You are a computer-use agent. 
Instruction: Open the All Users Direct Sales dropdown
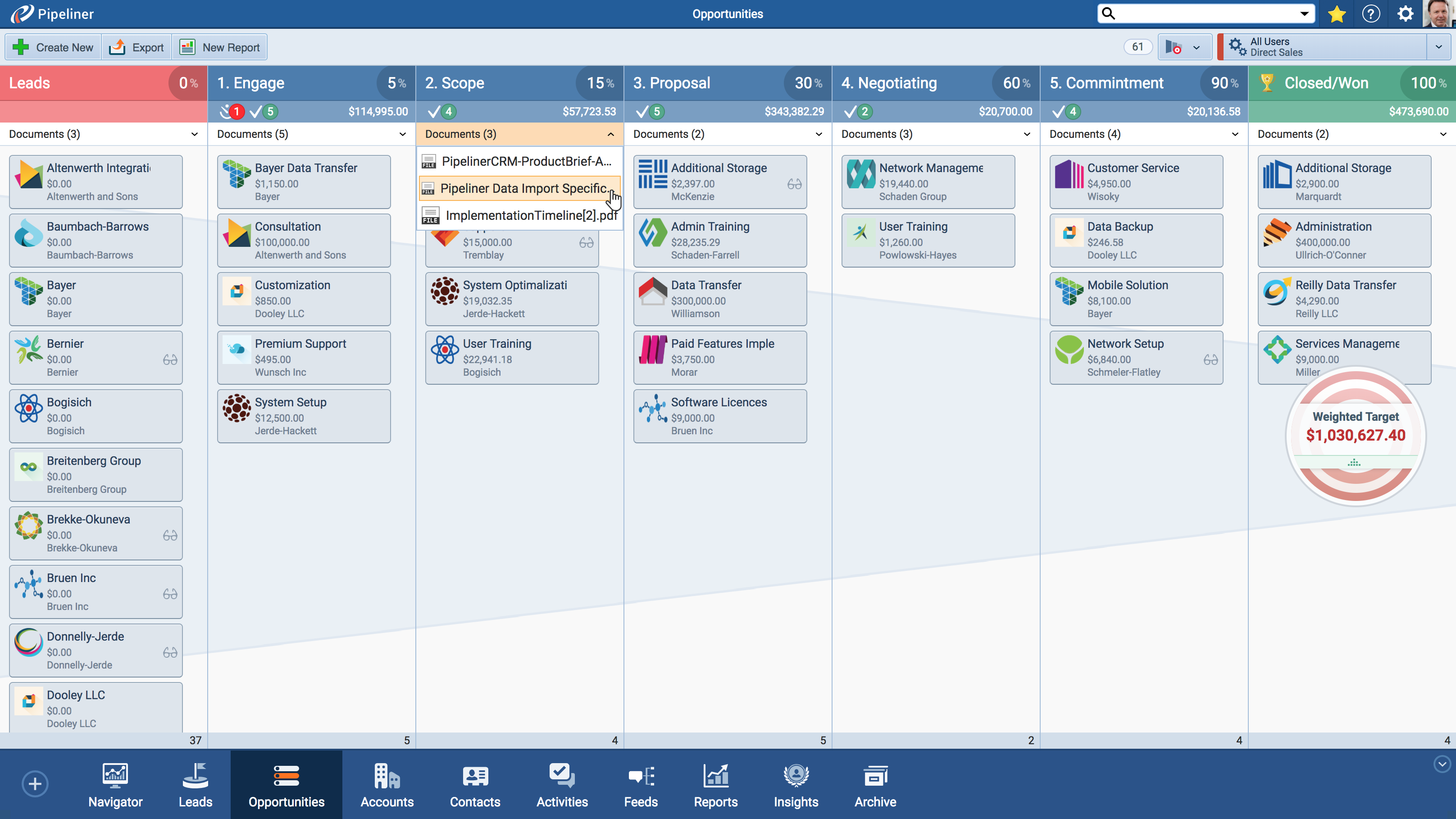[x=1438, y=47]
